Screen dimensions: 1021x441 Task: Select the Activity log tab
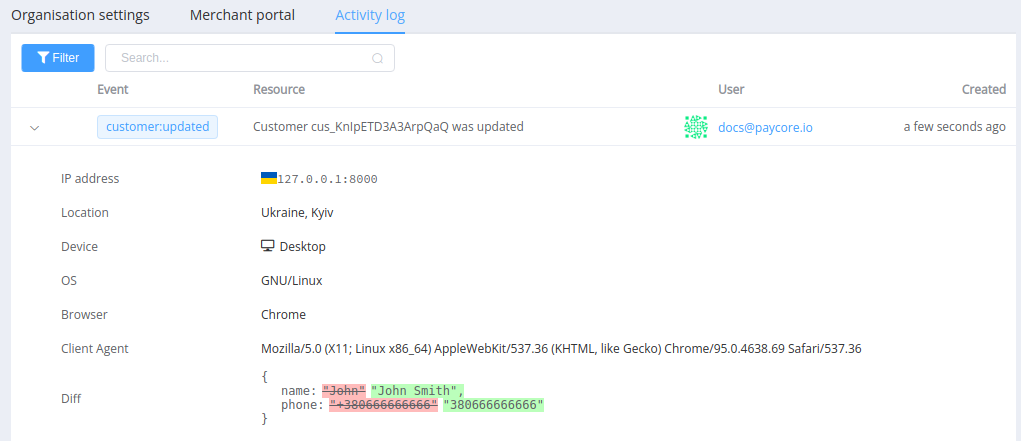pyautogui.click(x=370, y=15)
